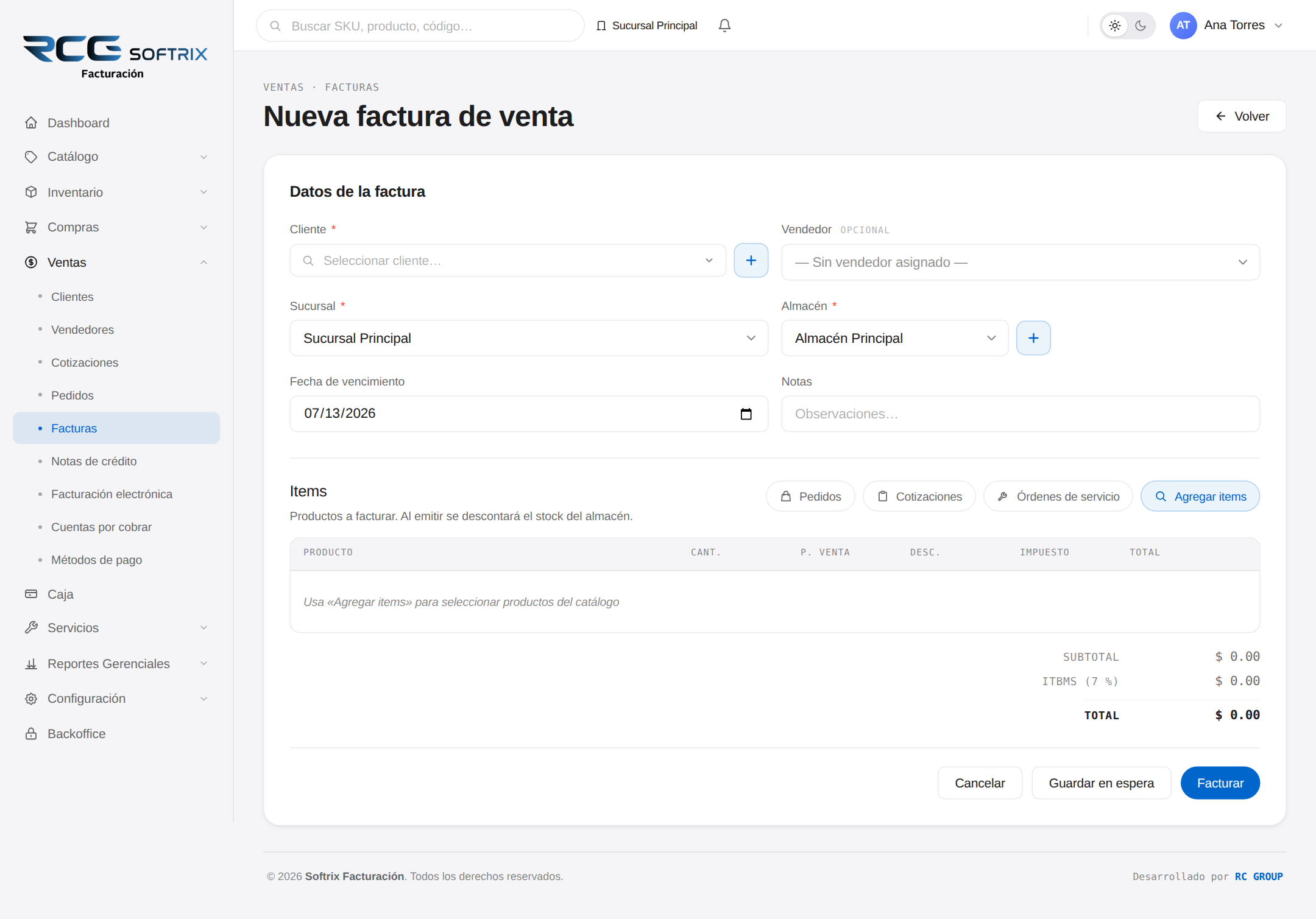Click the RCG Softrix logo

coord(115,56)
